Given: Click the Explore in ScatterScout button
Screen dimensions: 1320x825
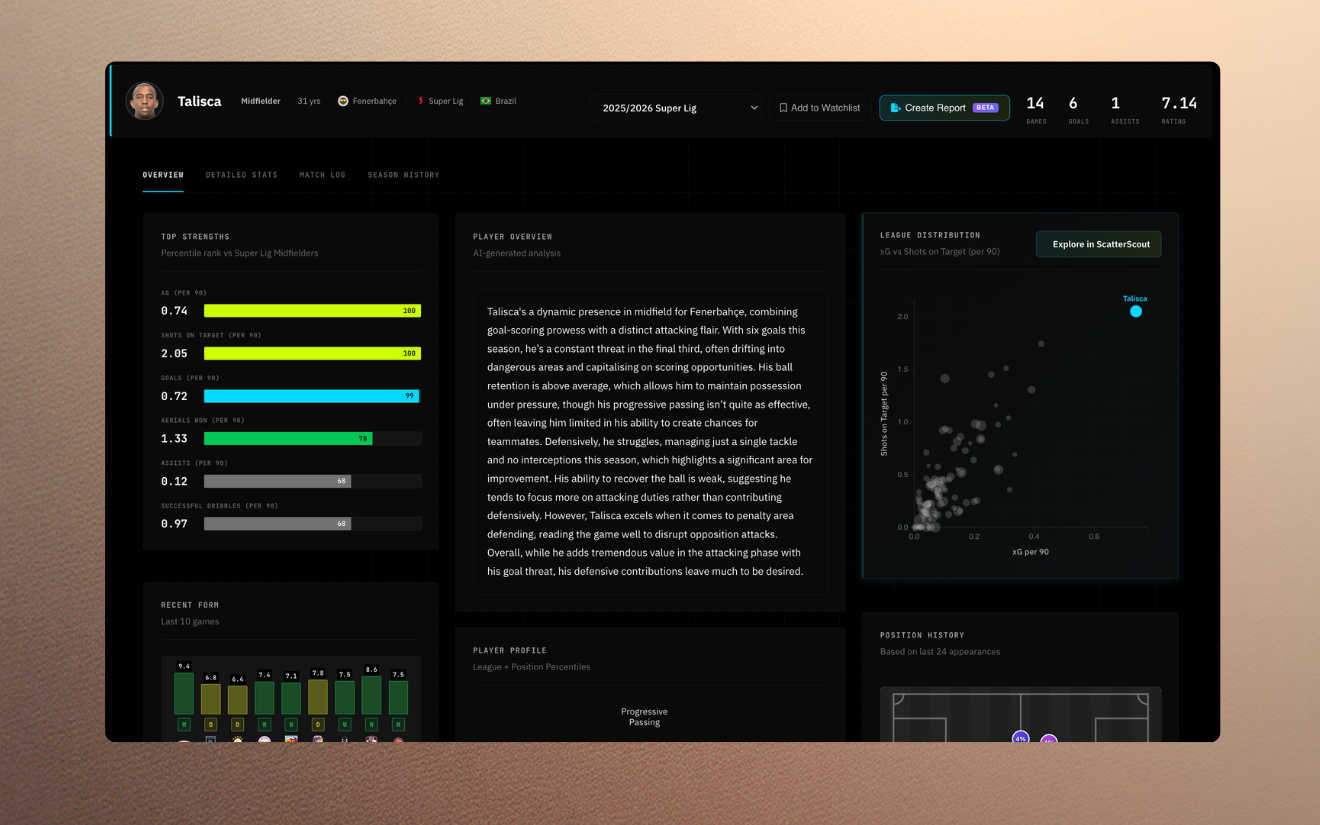Looking at the screenshot, I should tap(1099, 244).
